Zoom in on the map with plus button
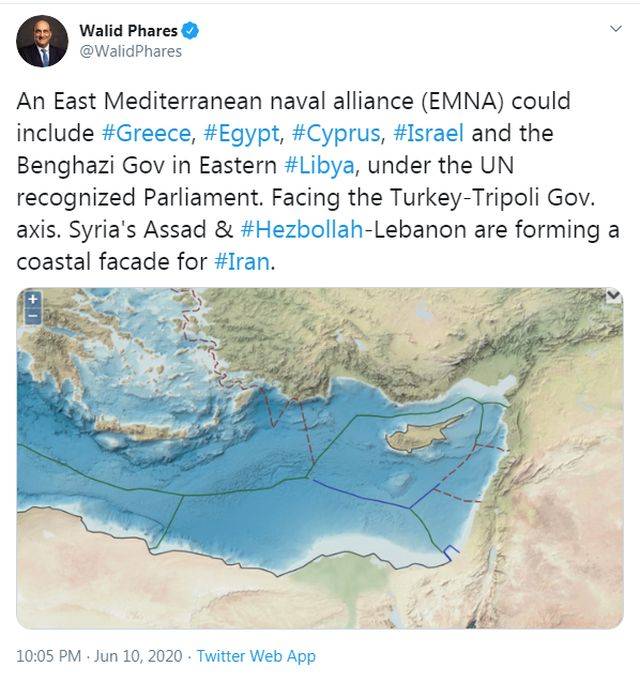The image size is (640, 682). (33, 299)
